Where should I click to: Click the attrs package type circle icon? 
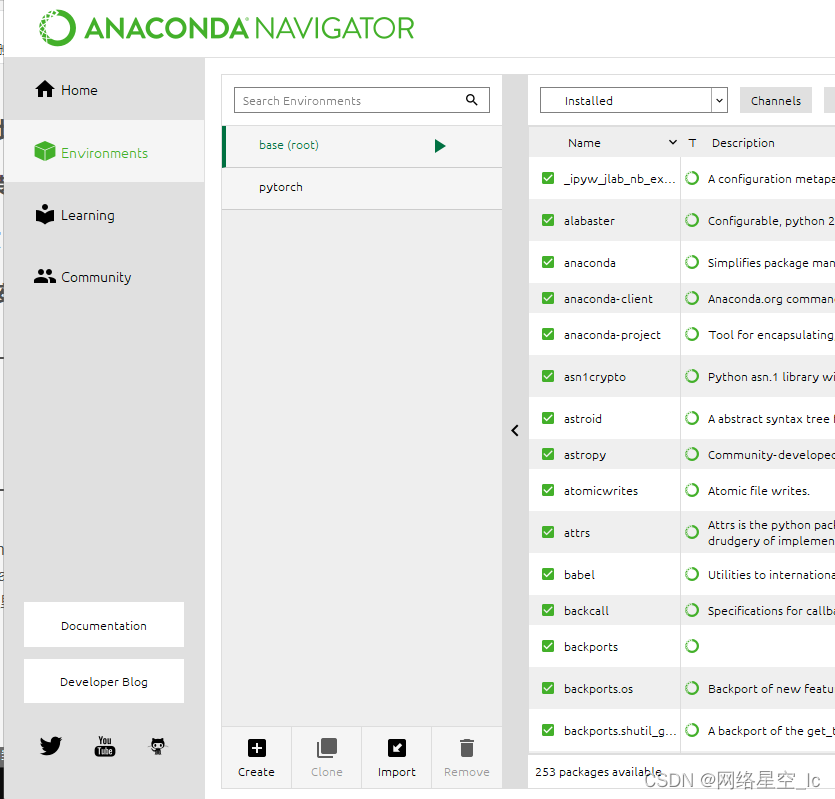(x=692, y=532)
